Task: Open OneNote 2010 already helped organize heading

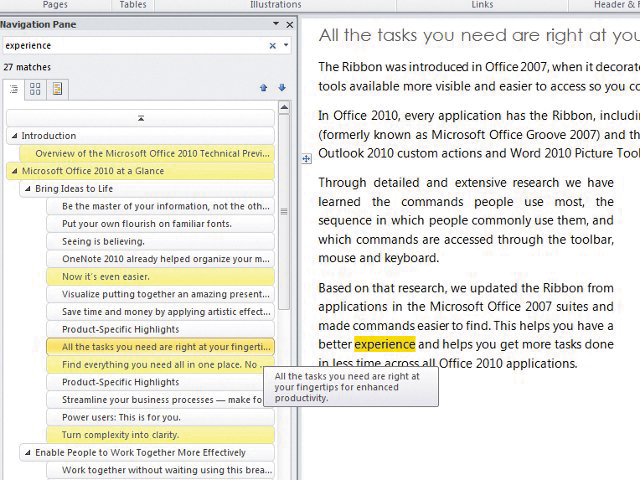Action: 160,259
